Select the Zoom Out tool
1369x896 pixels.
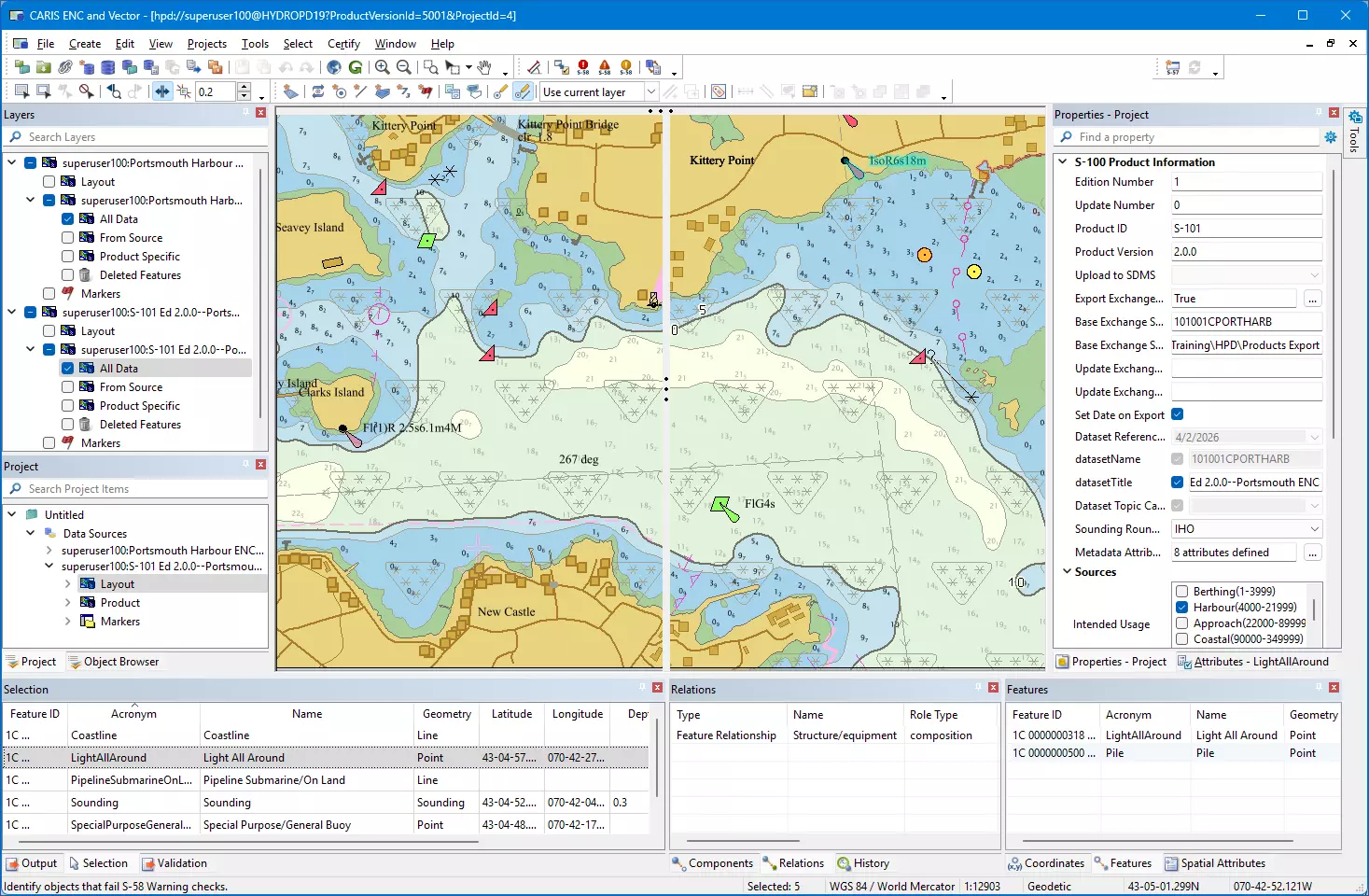coord(404,66)
